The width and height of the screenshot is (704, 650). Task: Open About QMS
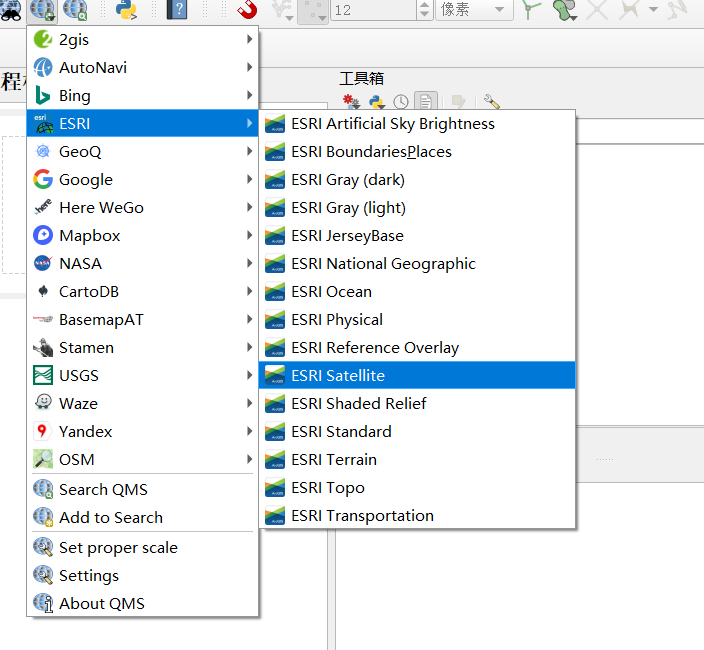tap(142, 603)
